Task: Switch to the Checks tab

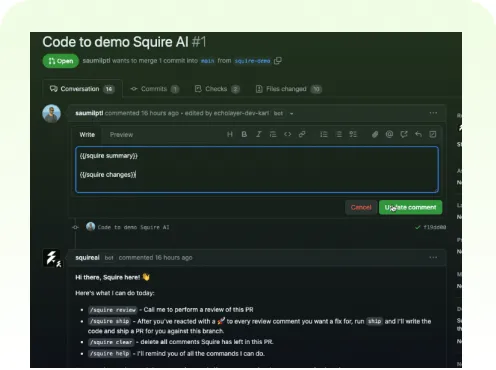Action: tap(217, 89)
